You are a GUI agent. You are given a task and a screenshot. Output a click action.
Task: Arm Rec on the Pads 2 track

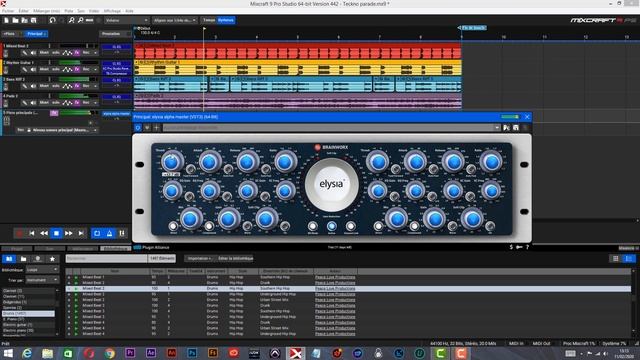pyautogui.click(x=86, y=102)
